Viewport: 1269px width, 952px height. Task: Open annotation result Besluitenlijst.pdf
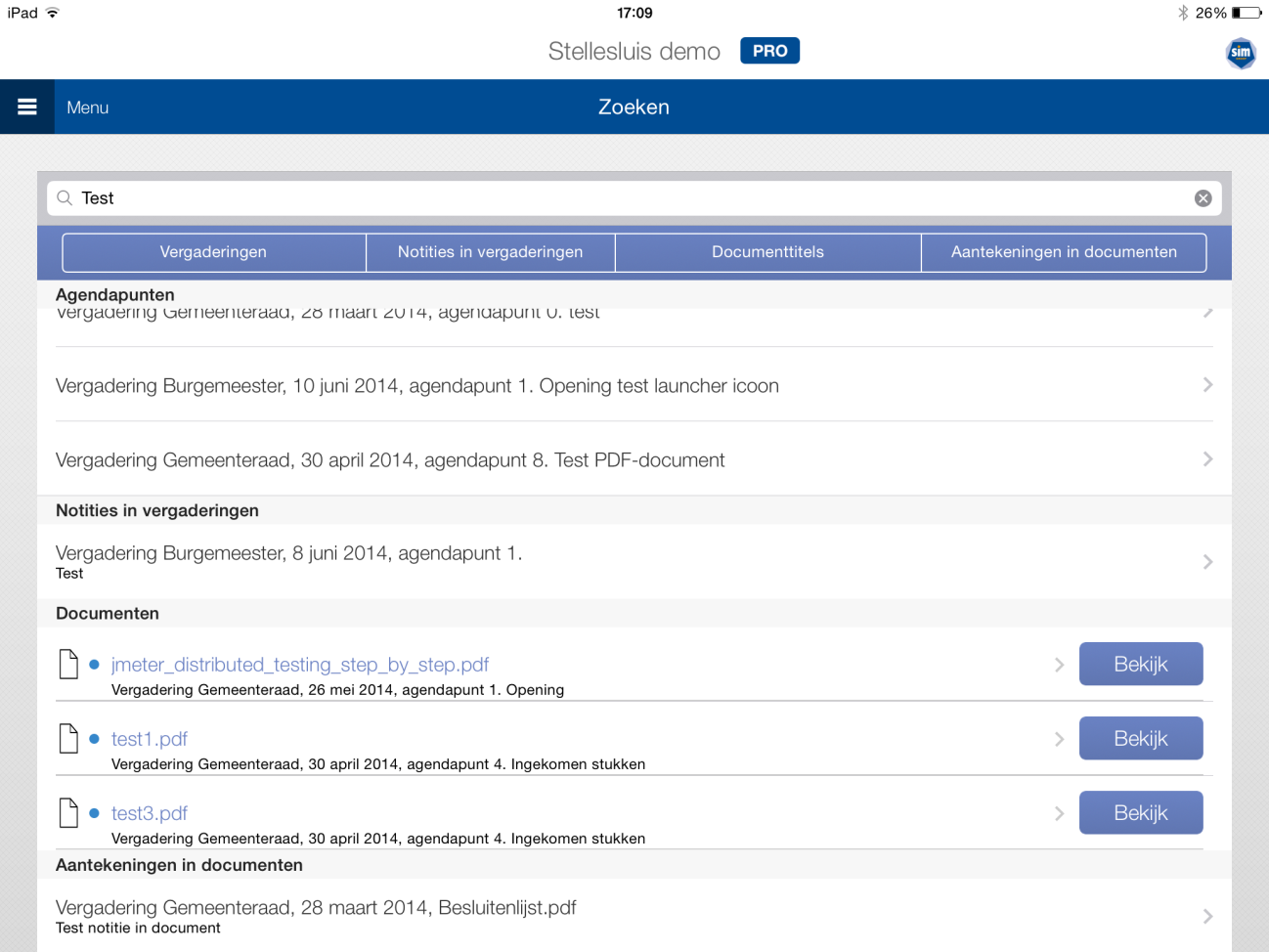(x=634, y=916)
